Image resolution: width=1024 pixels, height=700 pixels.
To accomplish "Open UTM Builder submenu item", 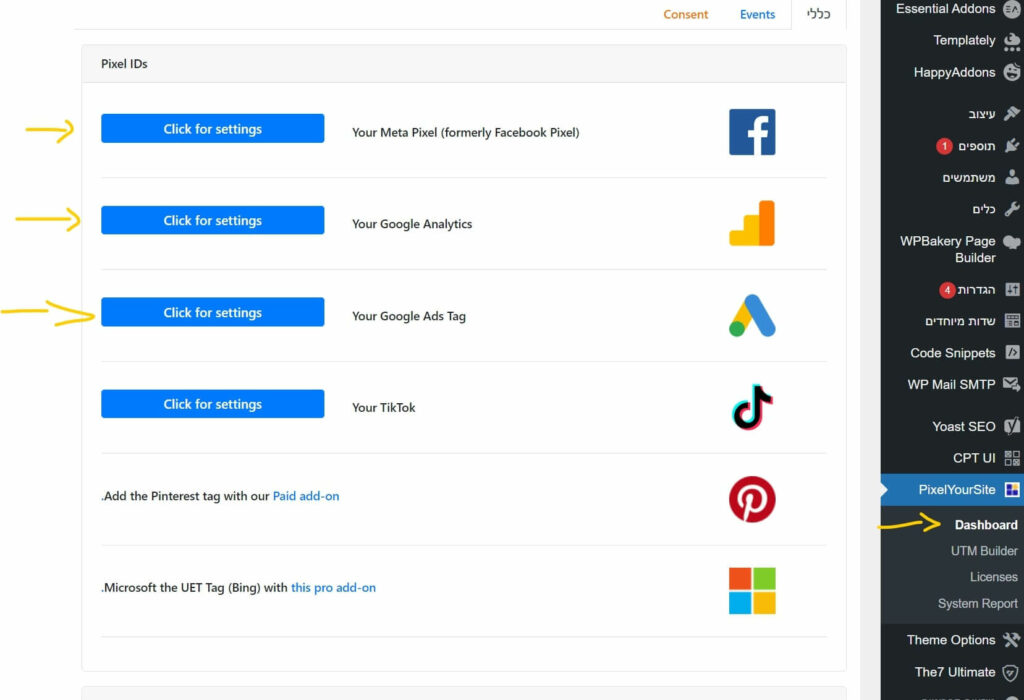I will coord(984,550).
